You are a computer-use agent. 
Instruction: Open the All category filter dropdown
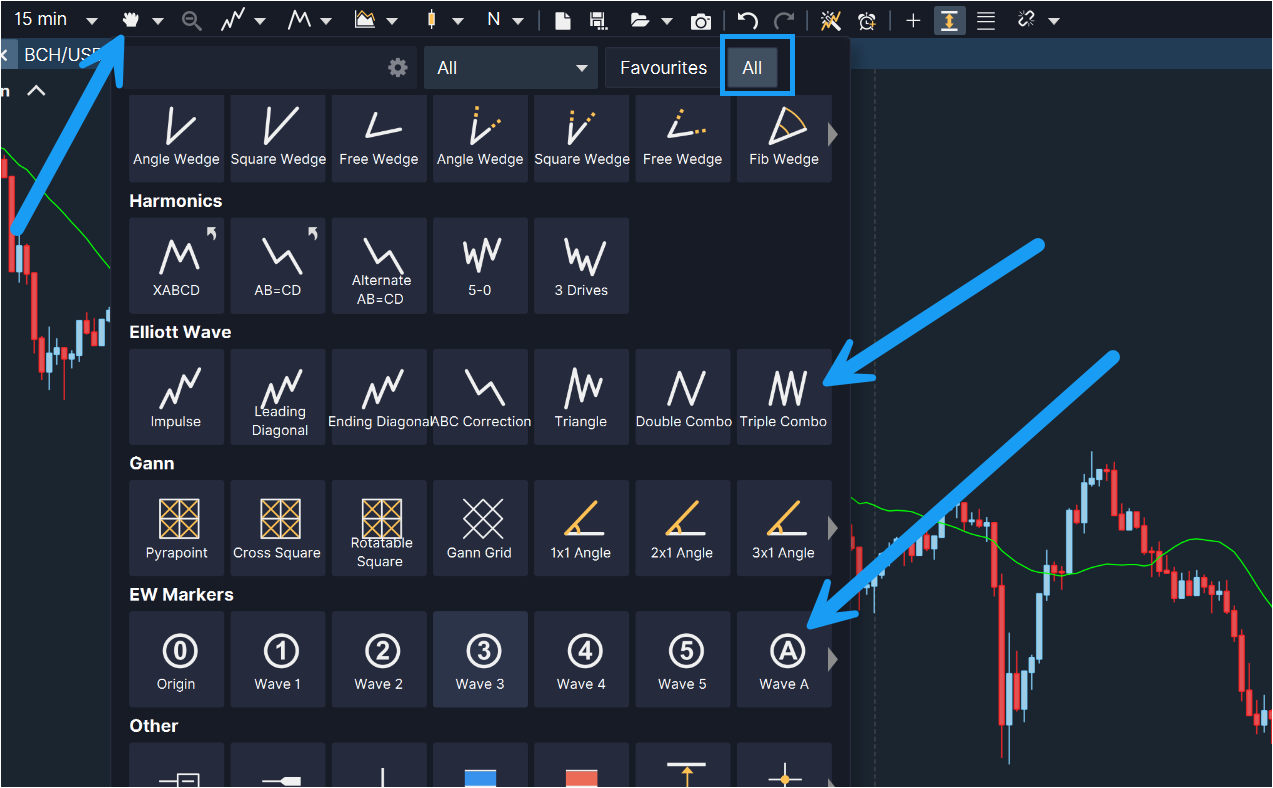tap(510, 68)
